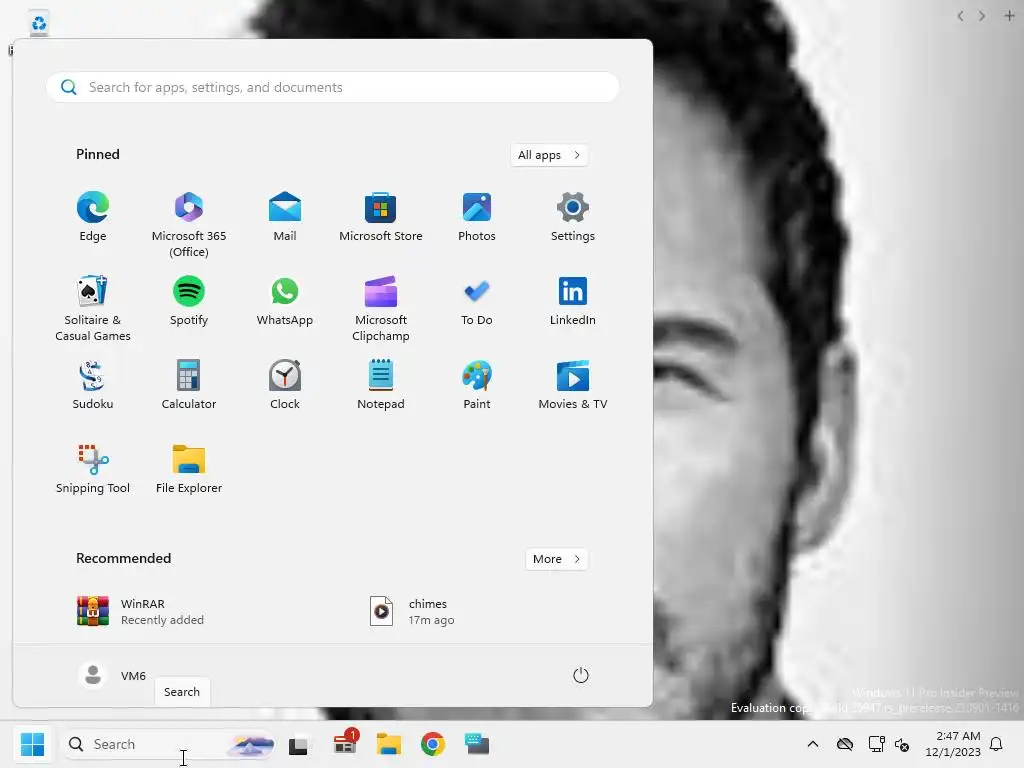
Task: Launch Solitaire & Casual Games
Action: 93,308
